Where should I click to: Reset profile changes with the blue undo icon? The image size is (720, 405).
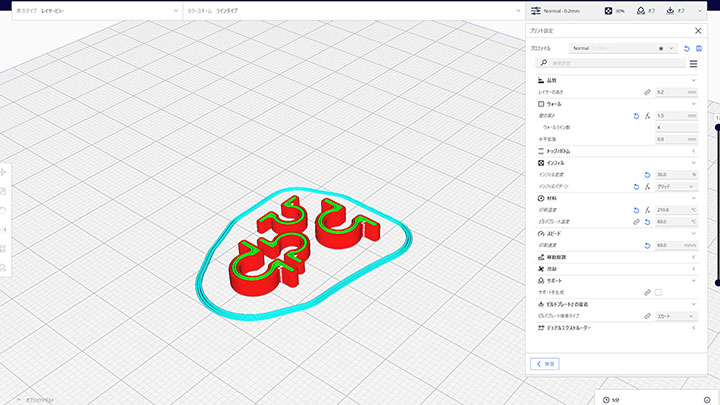click(687, 49)
